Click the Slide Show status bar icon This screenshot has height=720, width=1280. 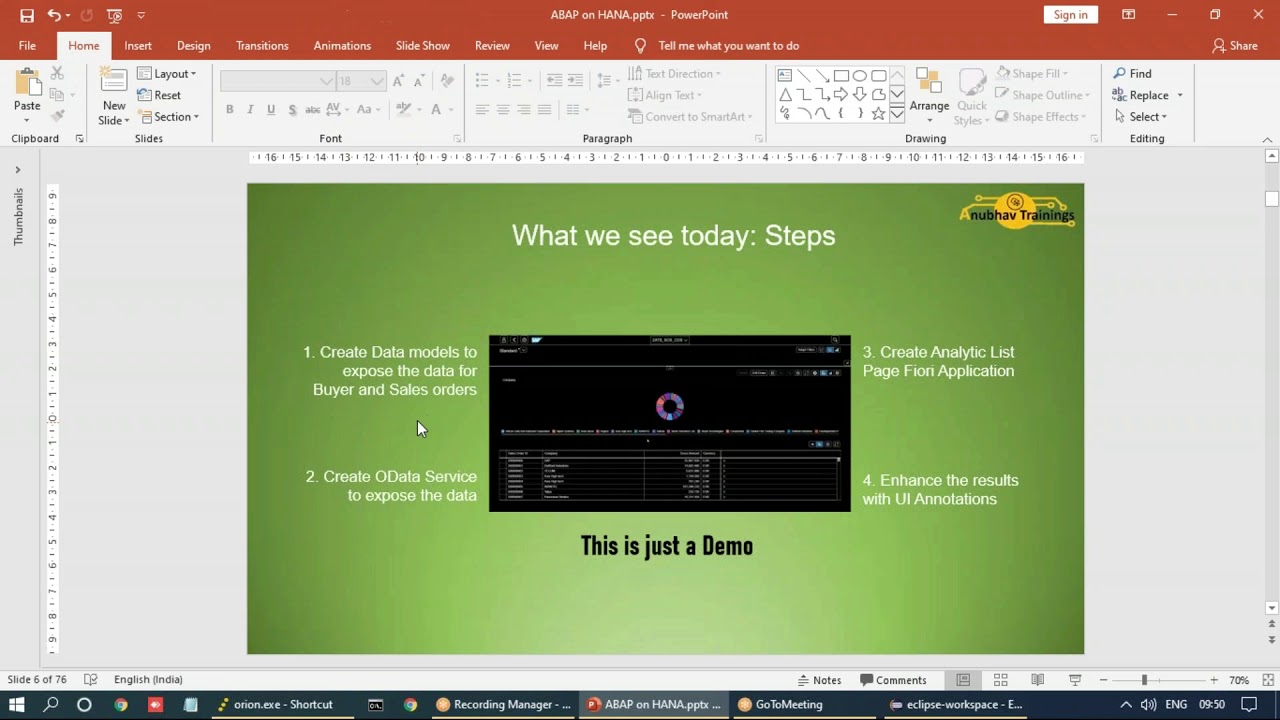[1075, 680]
